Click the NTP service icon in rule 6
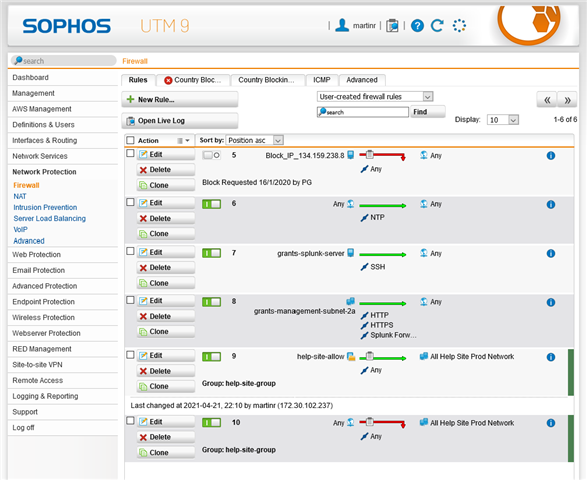Viewport: 587px width, 480px height. (364, 218)
